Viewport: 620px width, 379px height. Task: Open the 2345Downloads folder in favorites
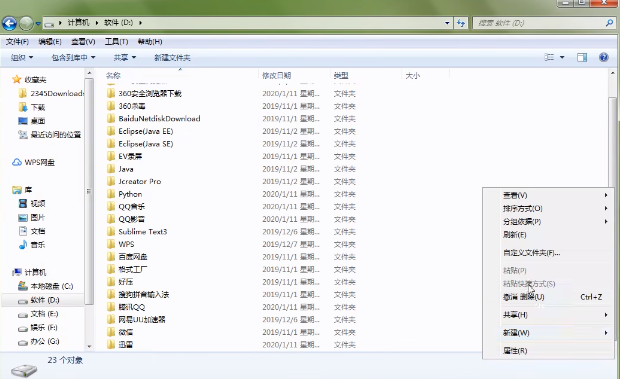[51, 93]
